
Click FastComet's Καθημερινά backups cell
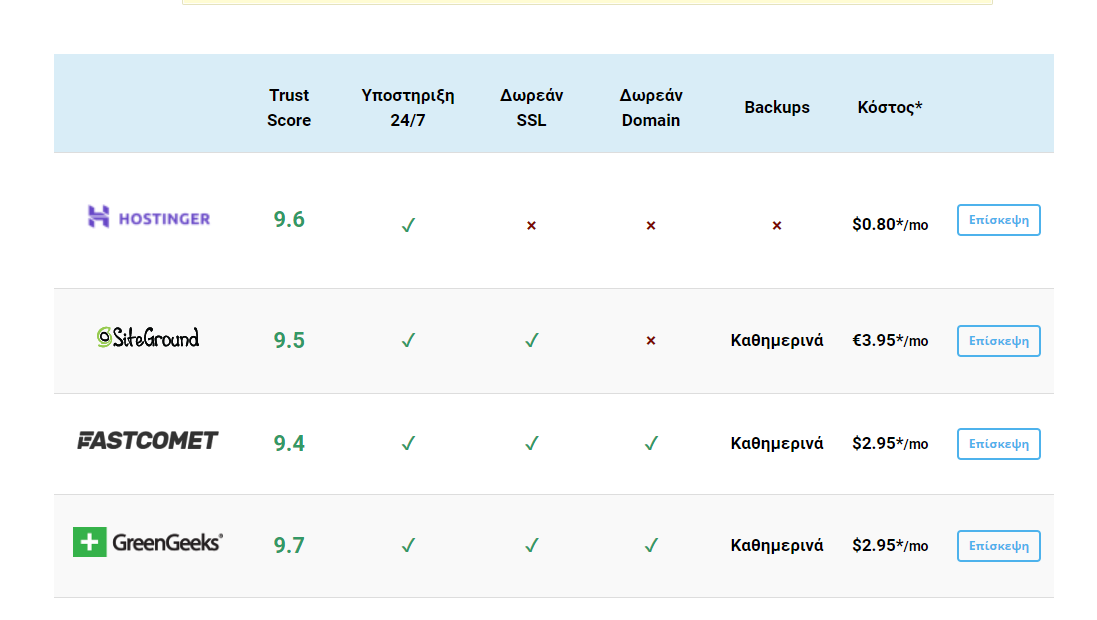[777, 444]
